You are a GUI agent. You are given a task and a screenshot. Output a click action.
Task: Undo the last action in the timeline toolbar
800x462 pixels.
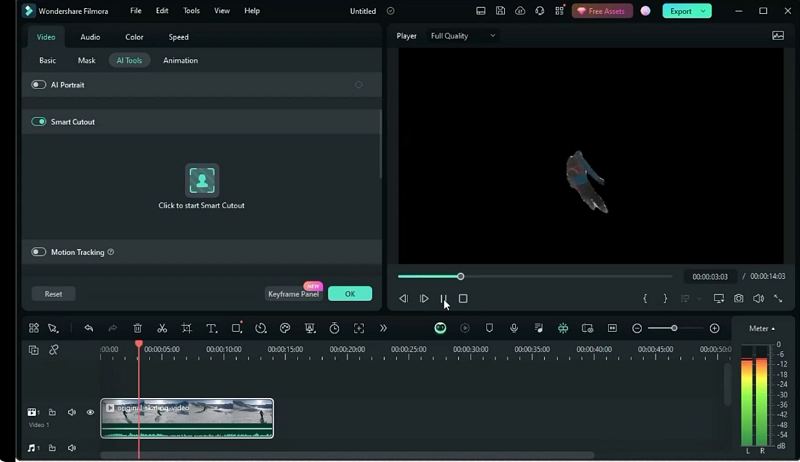click(x=89, y=328)
